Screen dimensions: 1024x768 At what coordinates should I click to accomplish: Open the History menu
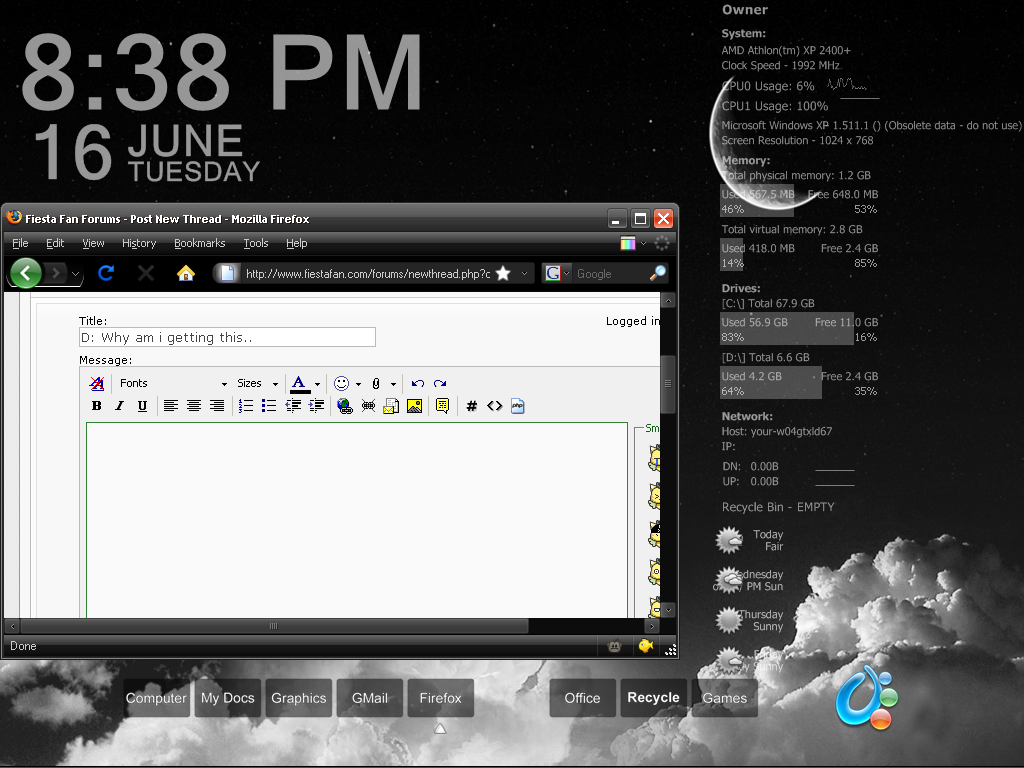coord(139,243)
